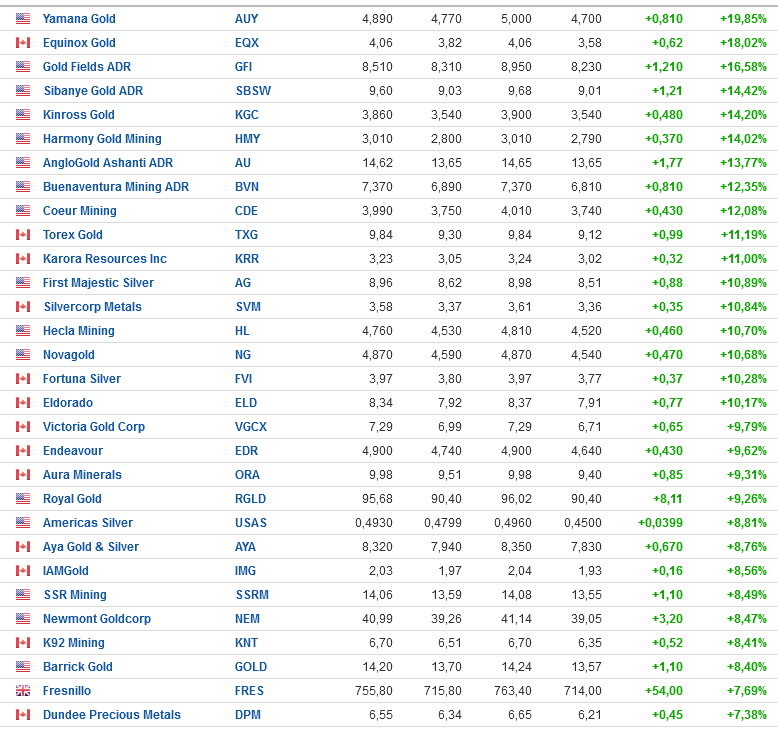The height and width of the screenshot is (729, 778).
Task: Go to the Eldorado link
Action: coord(68,402)
